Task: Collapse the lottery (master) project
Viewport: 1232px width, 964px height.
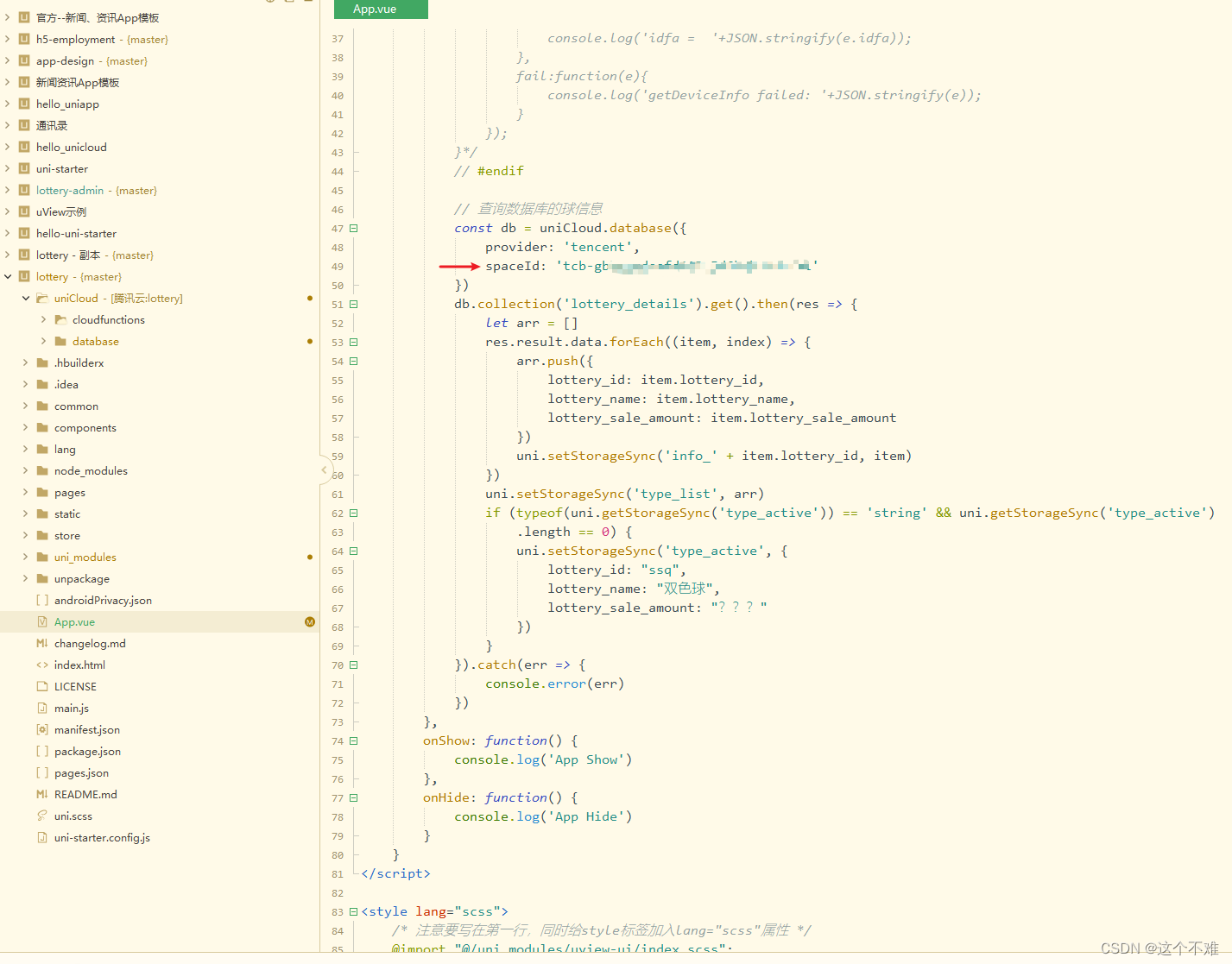Action: click(x=8, y=276)
